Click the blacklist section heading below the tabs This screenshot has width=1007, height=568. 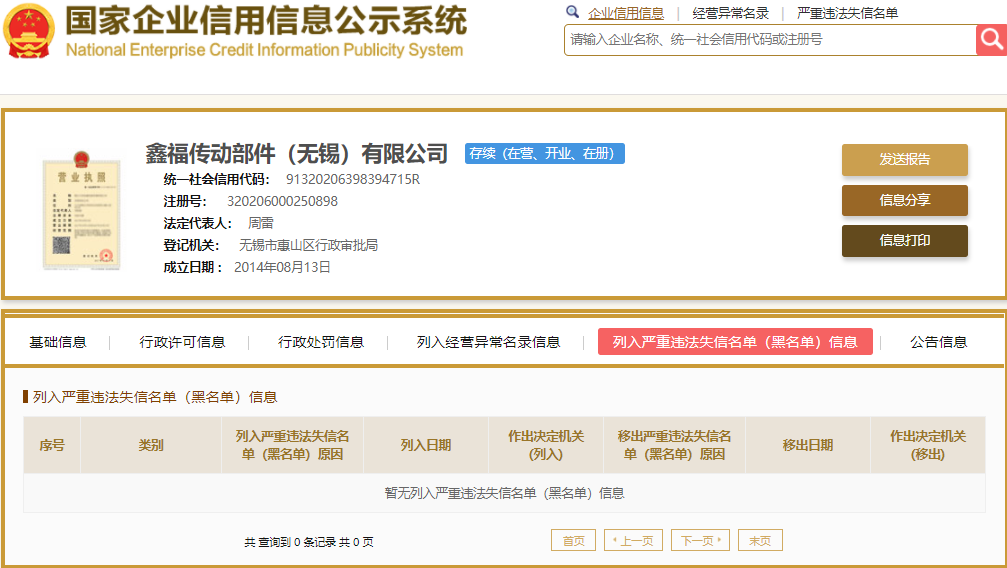[x=155, y=397]
